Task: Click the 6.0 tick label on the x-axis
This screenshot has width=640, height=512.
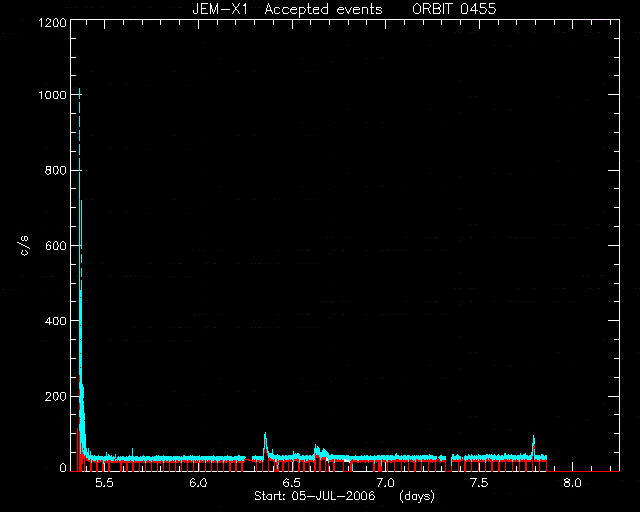Action: click(x=198, y=483)
